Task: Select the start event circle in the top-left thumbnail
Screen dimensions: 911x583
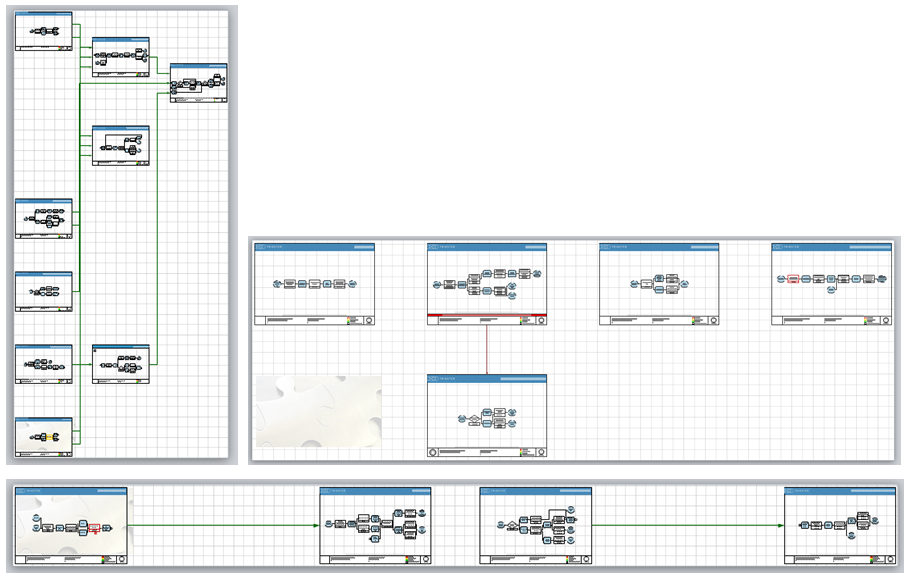Action: 31,31
